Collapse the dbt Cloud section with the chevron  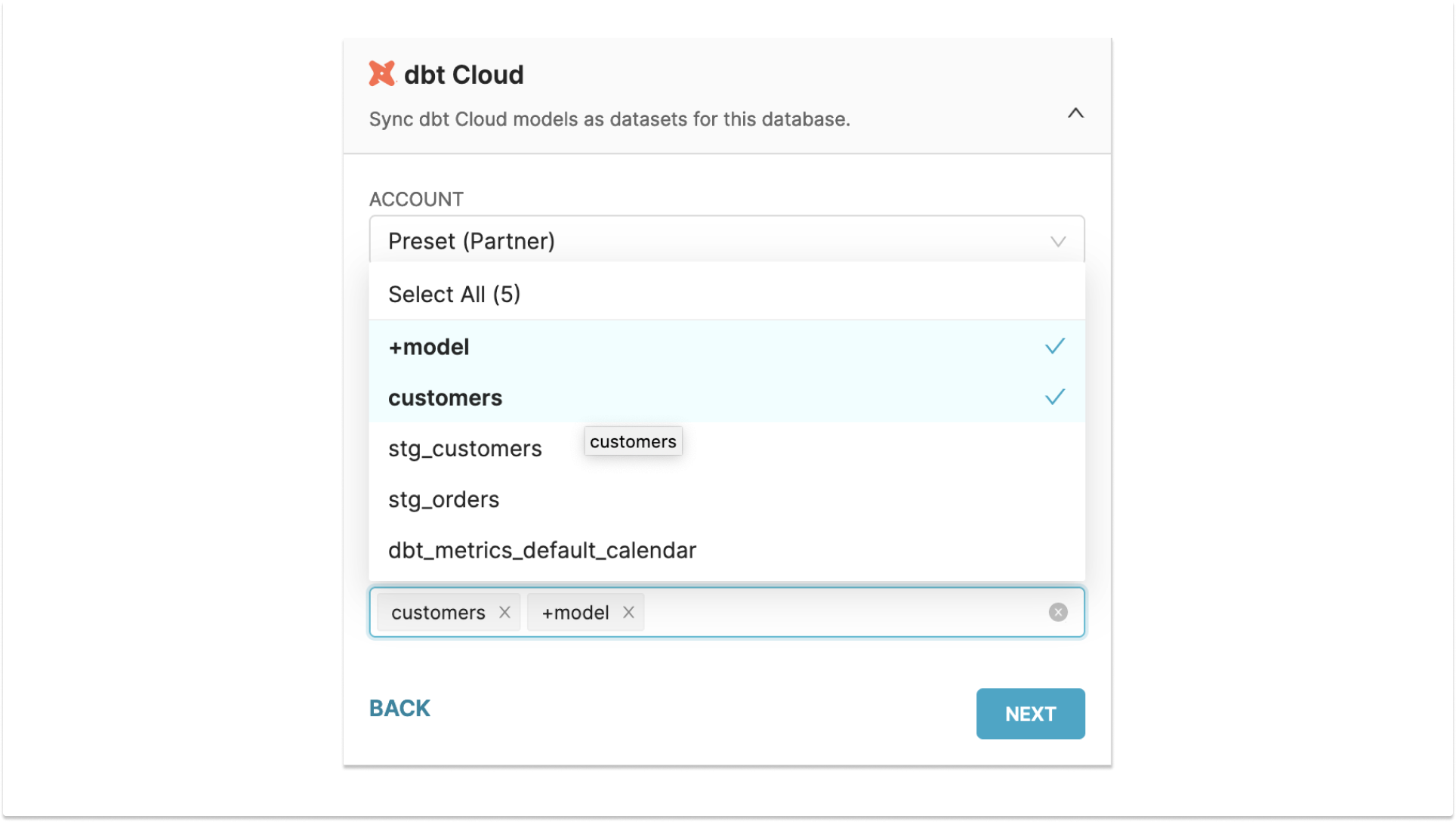click(1075, 113)
